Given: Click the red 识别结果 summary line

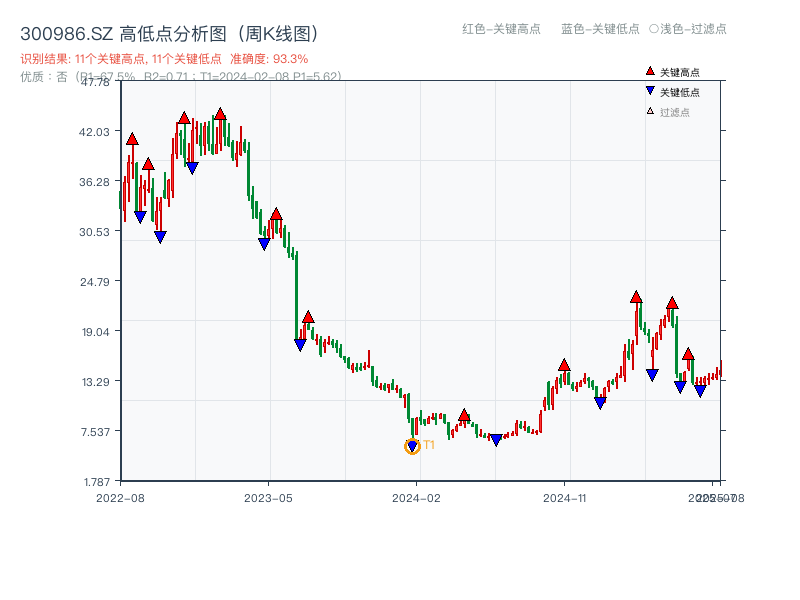Looking at the screenshot, I should click(x=164, y=59).
